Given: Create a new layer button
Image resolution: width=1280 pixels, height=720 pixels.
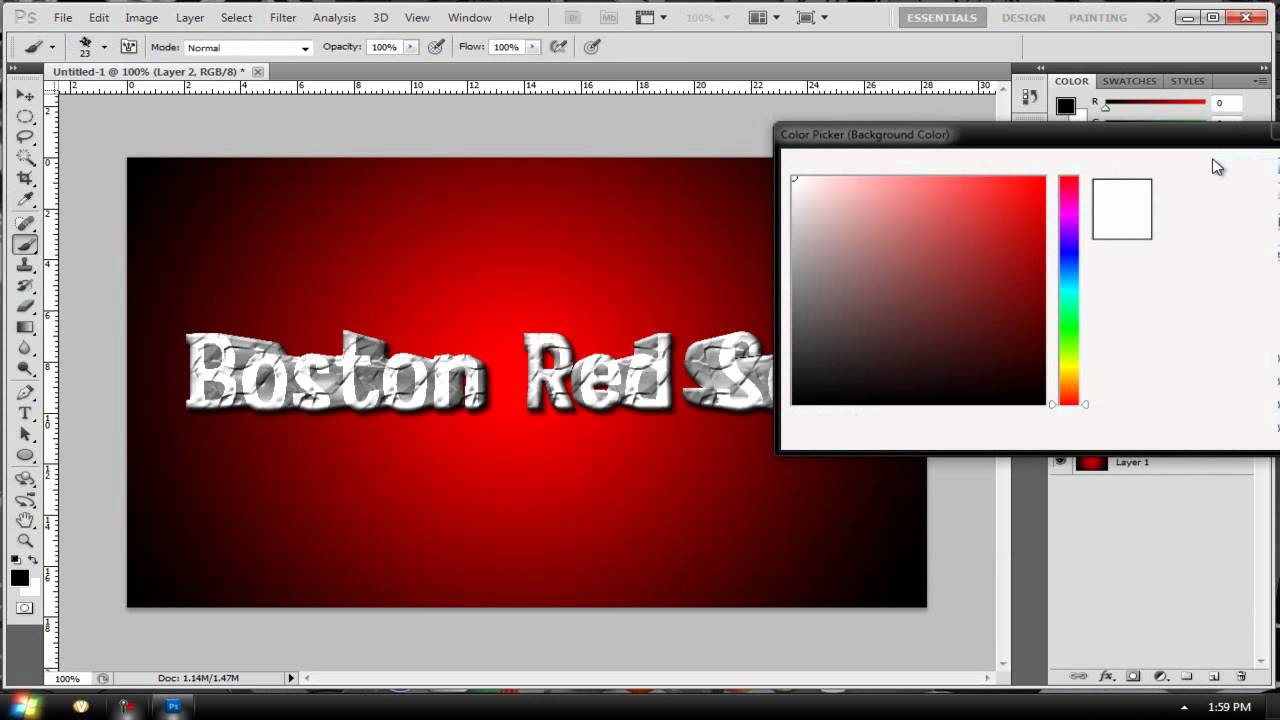Looking at the screenshot, I should coord(1214,676).
